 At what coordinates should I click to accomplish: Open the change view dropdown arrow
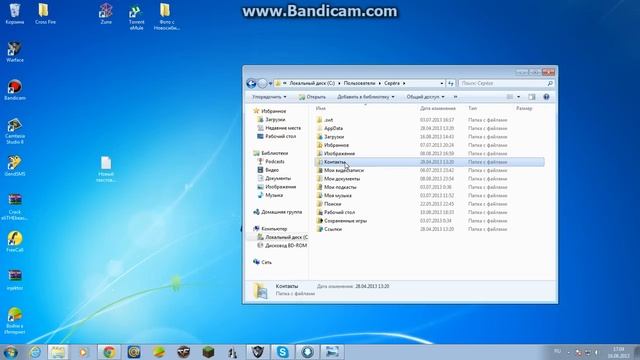pos(518,97)
